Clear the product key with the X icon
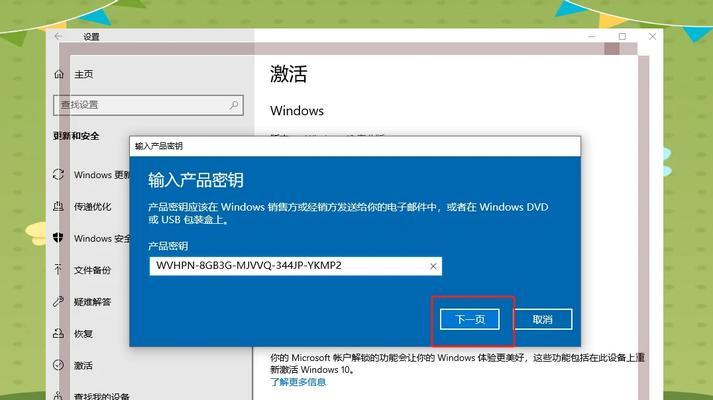Viewport: 713px width, 400px height. [433, 266]
